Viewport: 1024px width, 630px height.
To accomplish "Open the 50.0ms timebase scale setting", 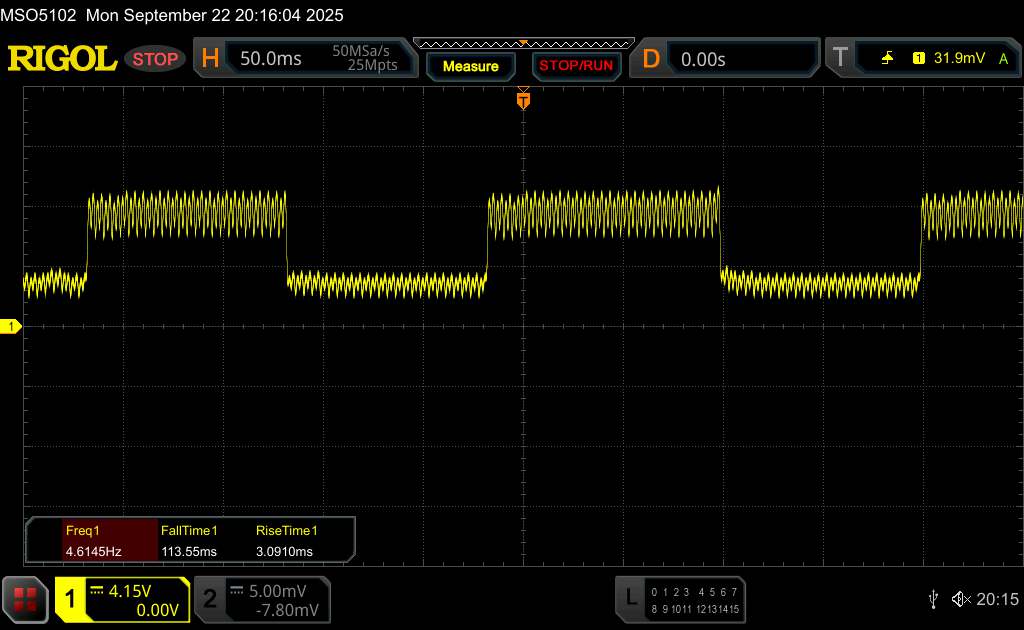I will [271, 59].
